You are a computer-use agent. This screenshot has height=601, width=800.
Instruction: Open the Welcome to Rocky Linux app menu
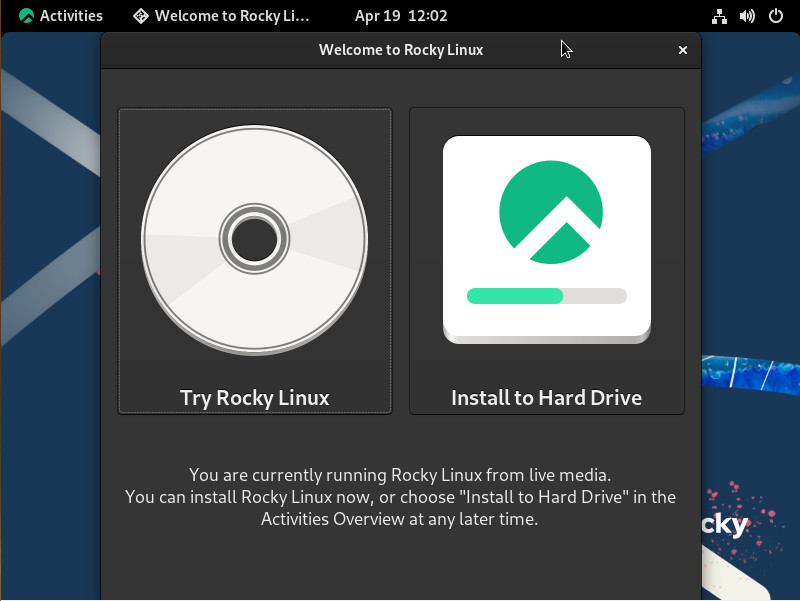(x=221, y=16)
